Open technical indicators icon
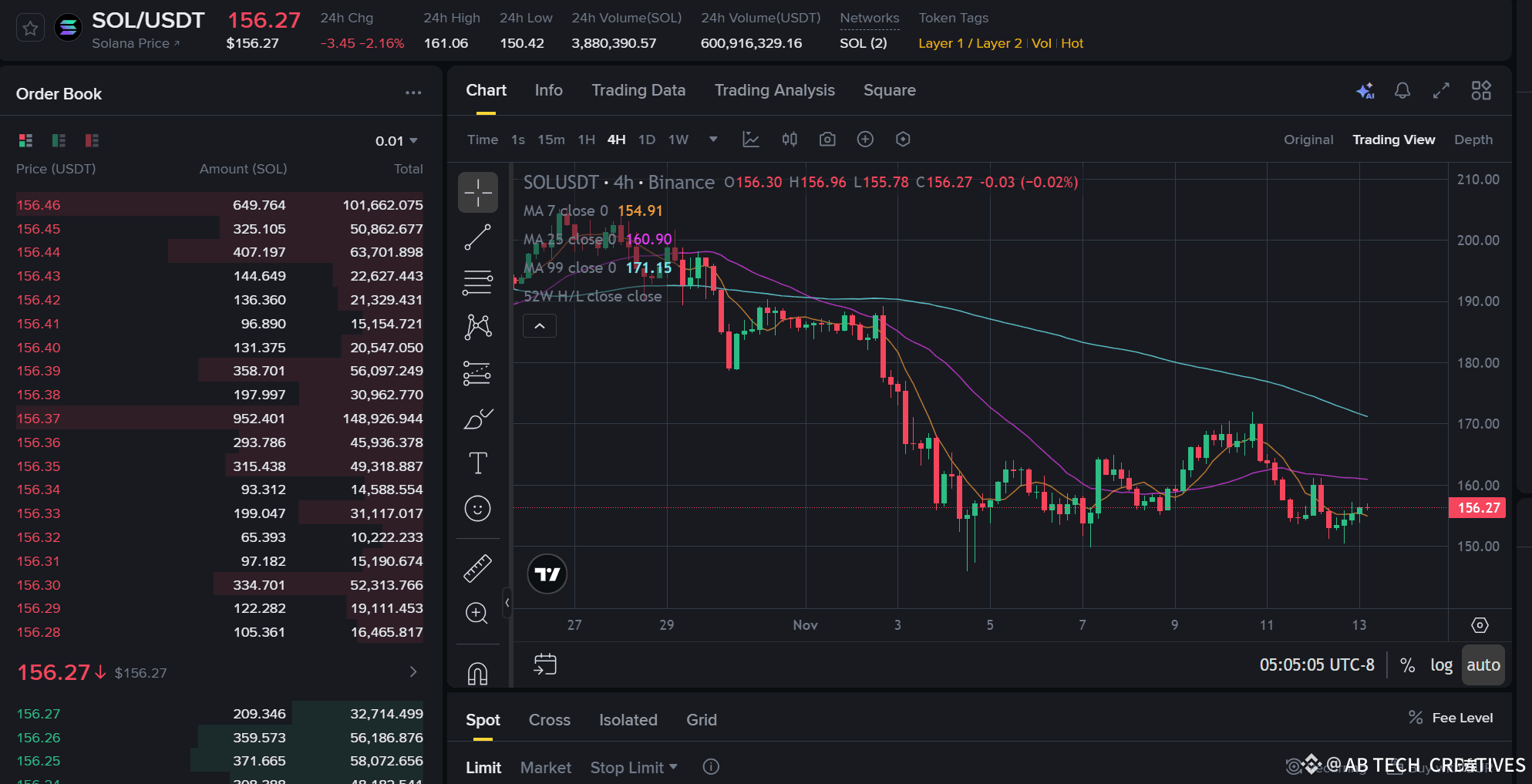1532x784 pixels. tap(751, 140)
